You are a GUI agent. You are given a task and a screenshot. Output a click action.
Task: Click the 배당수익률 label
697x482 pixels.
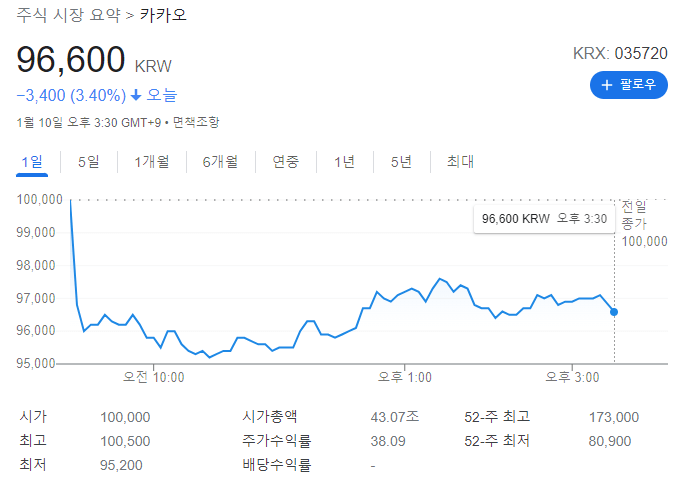click(276, 465)
